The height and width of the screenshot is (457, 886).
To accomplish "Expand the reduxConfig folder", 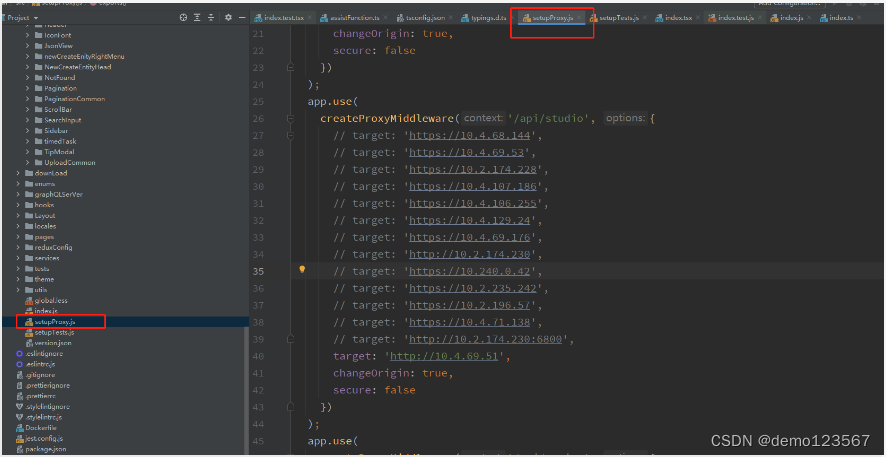I will (x=18, y=247).
